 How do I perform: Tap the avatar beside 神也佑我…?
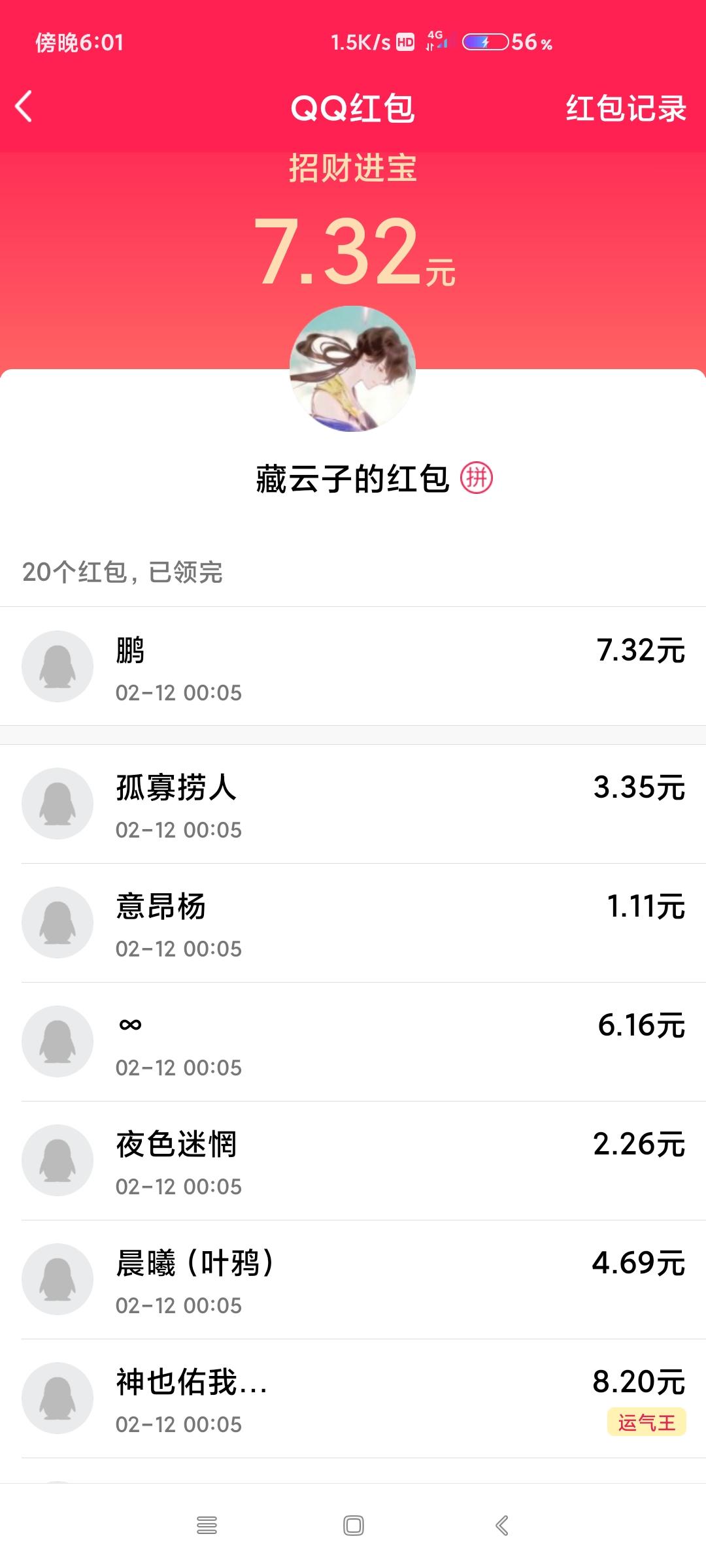point(58,1398)
